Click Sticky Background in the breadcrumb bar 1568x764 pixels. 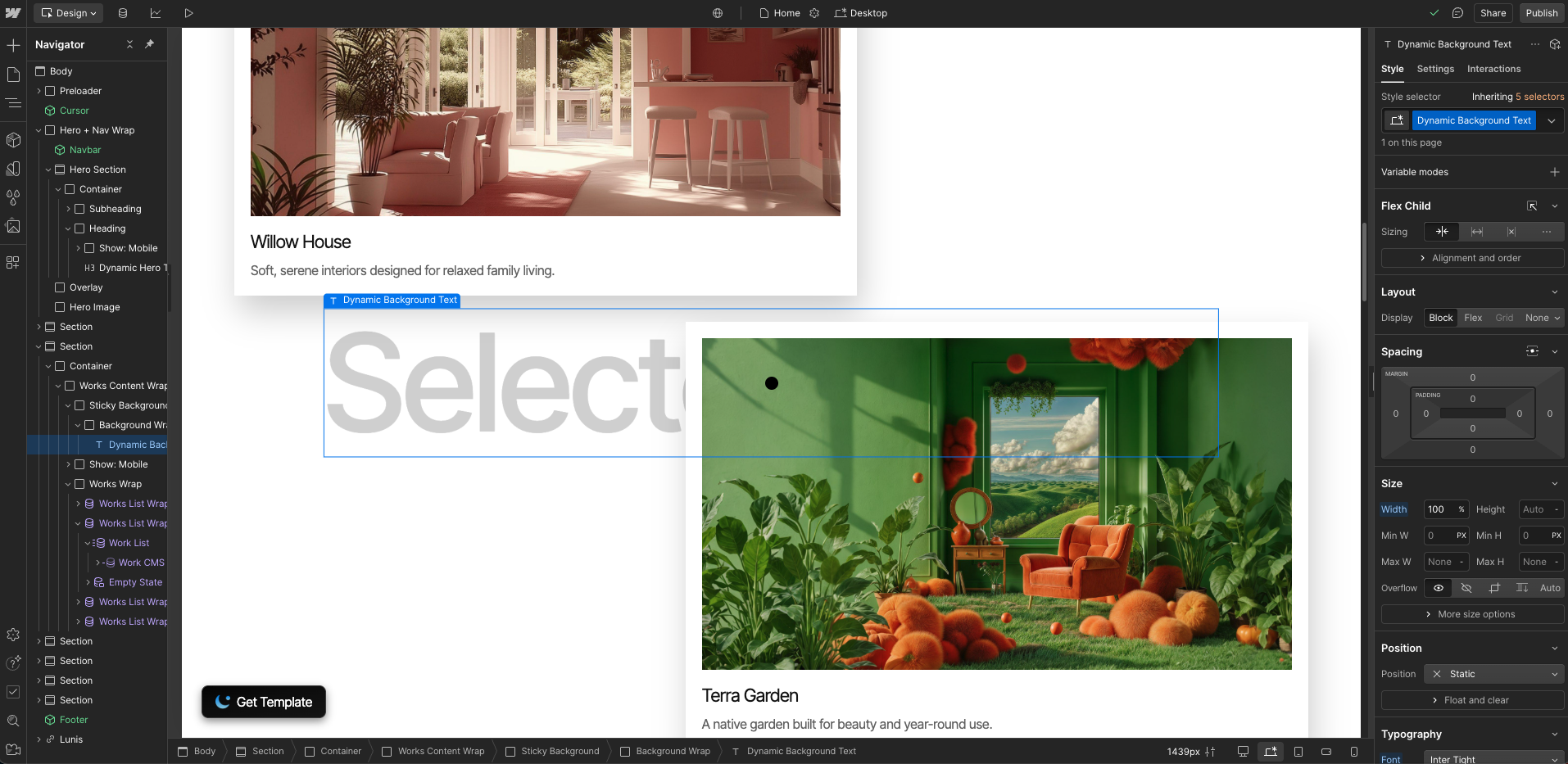(x=553, y=751)
